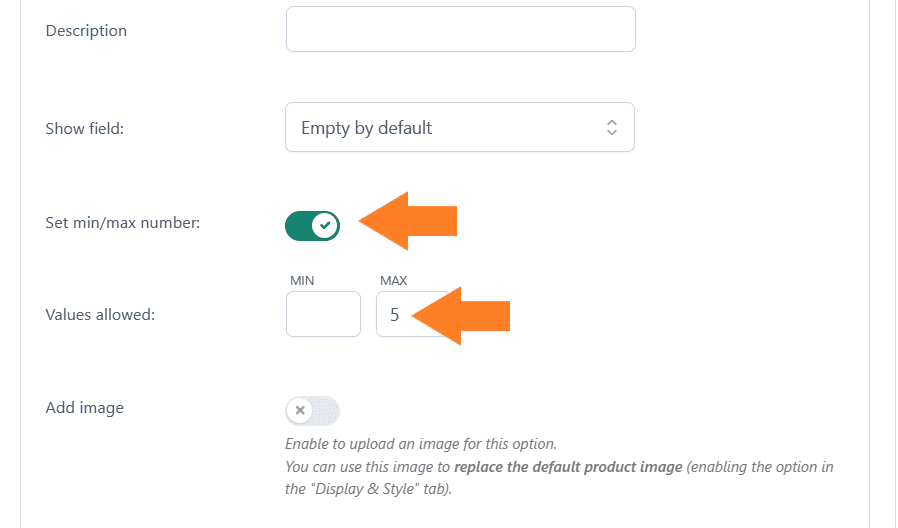Click into the Description text box

point(460,29)
